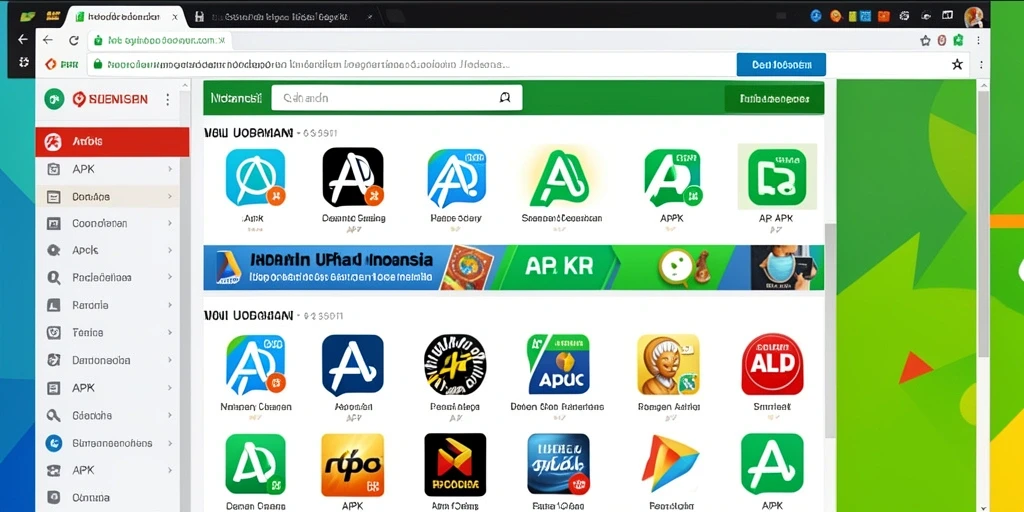The width and height of the screenshot is (1024, 512).
Task: Focus the browser address bar URL
Action: click(x=160, y=40)
